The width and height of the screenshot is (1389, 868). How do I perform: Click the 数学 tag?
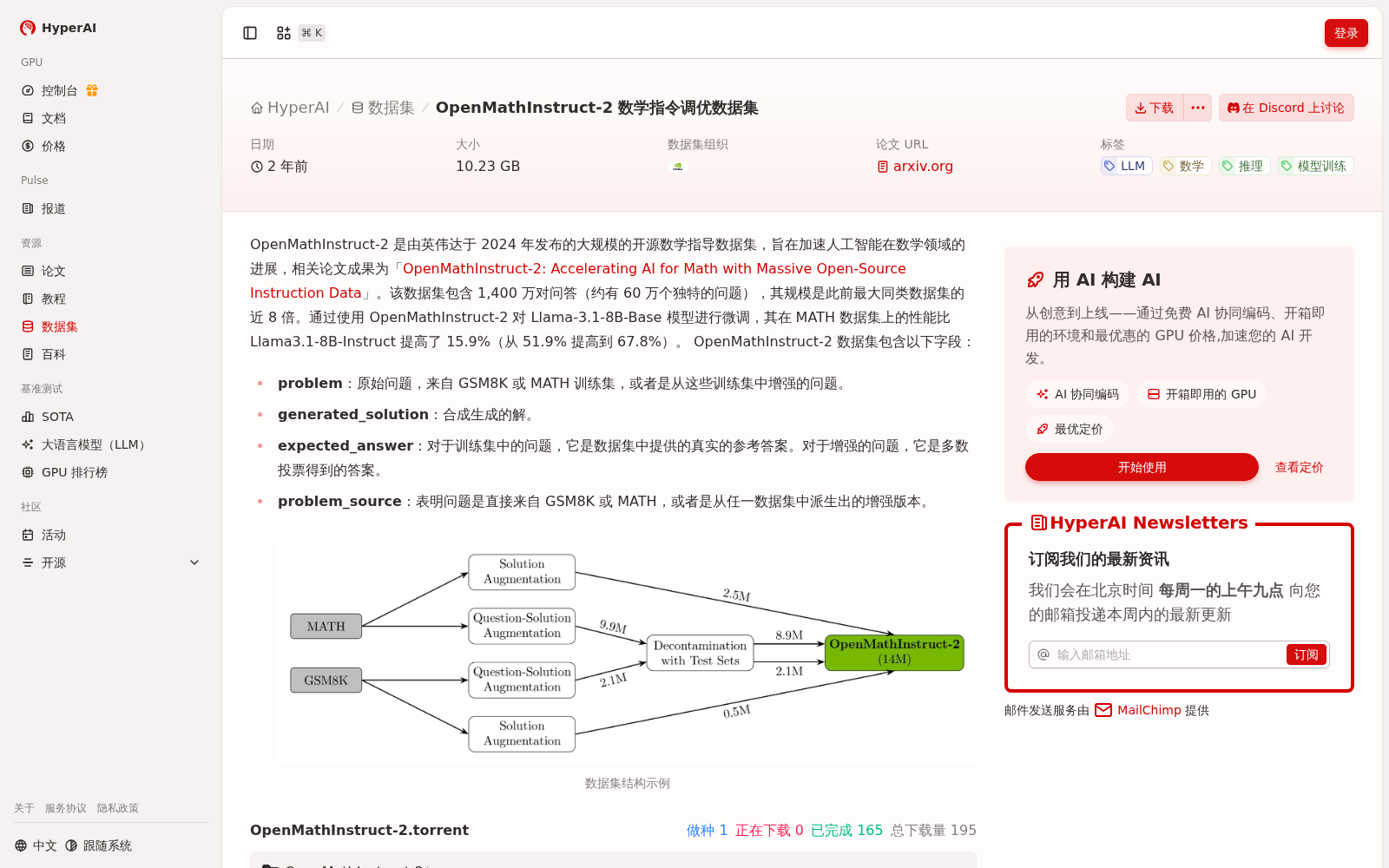(x=1185, y=166)
